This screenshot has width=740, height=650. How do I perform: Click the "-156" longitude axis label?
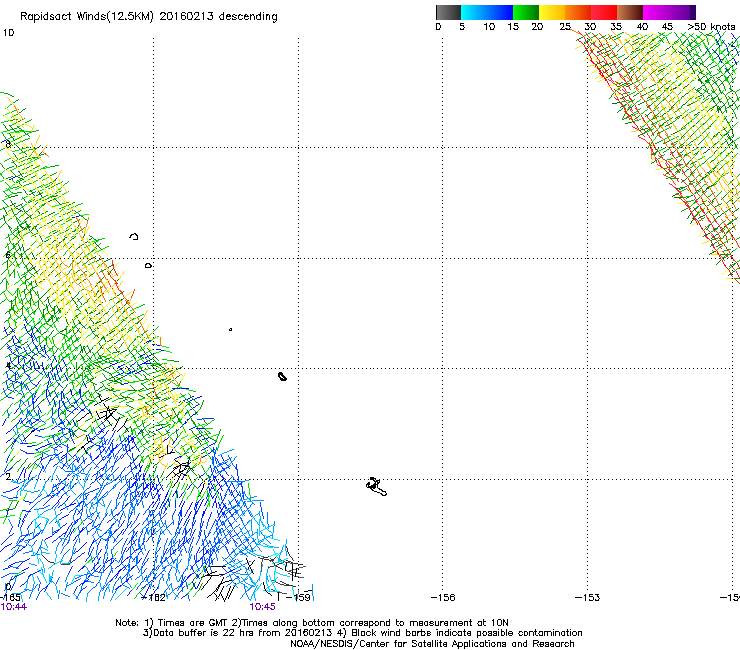pos(443,598)
